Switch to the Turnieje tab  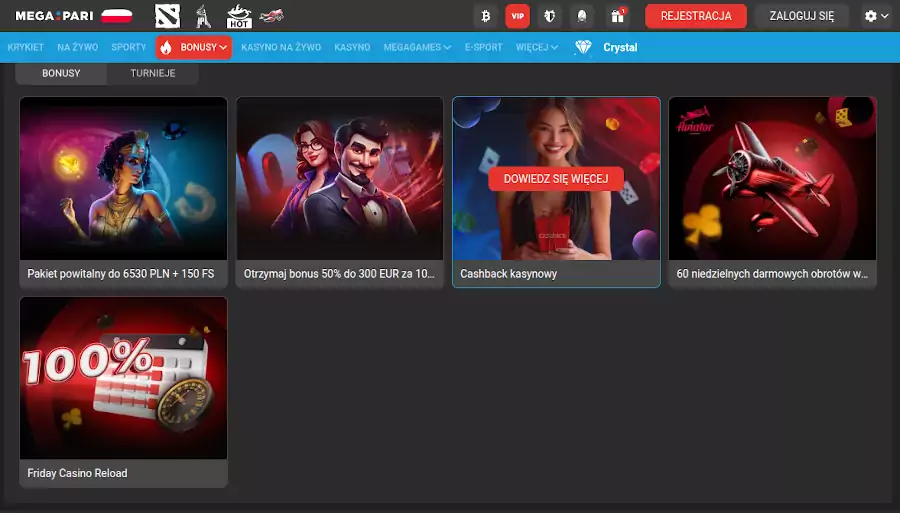(x=153, y=73)
